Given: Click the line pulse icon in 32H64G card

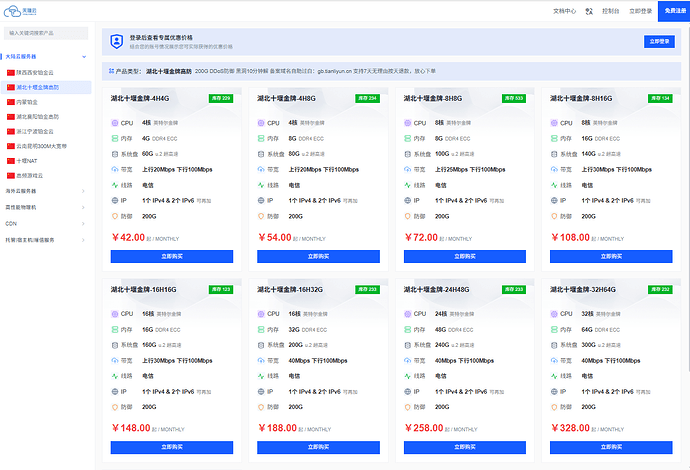Looking at the screenshot, I should pyautogui.click(x=554, y=376).
